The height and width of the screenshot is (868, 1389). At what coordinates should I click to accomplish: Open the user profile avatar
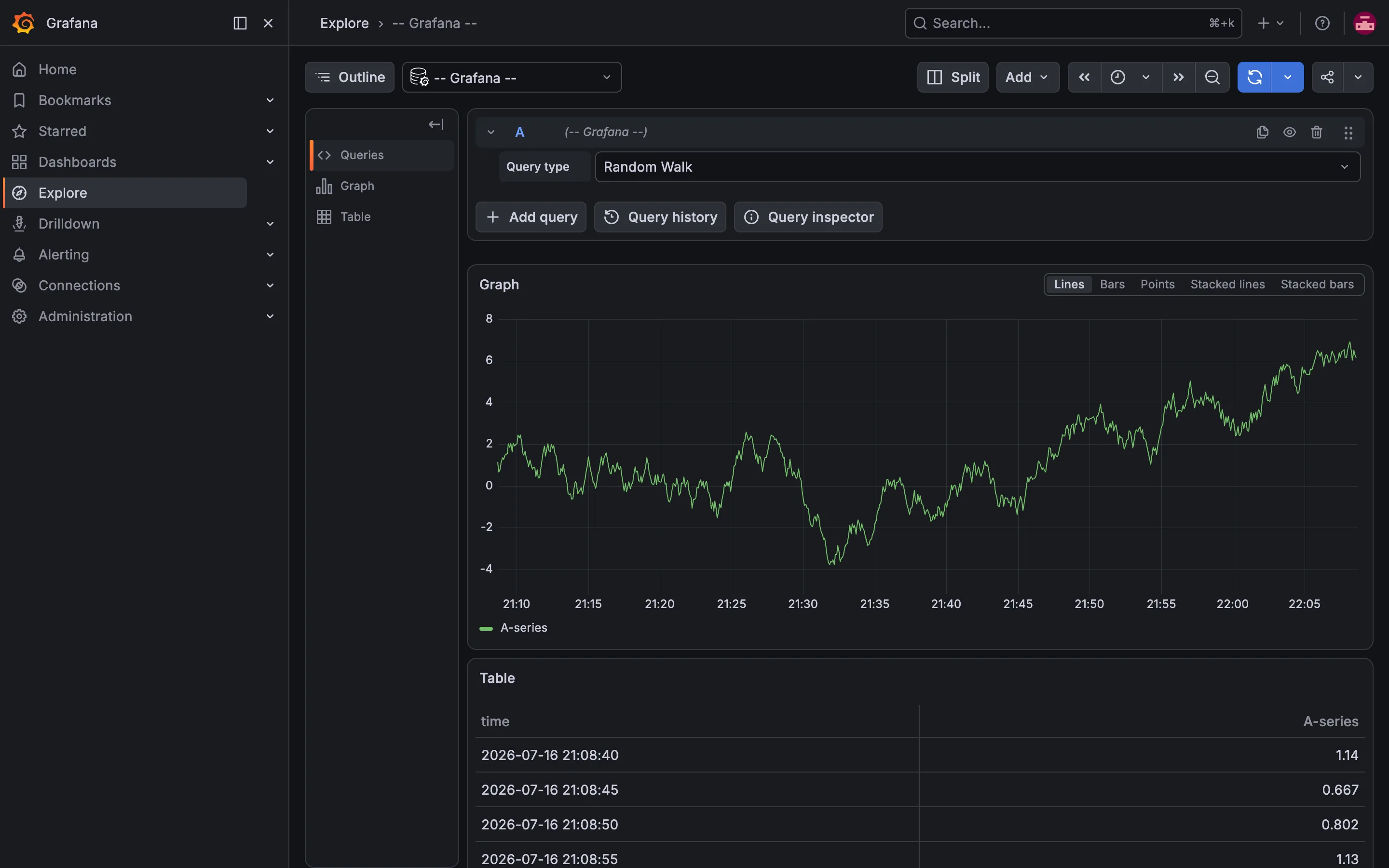click(x=1364, y=23)
